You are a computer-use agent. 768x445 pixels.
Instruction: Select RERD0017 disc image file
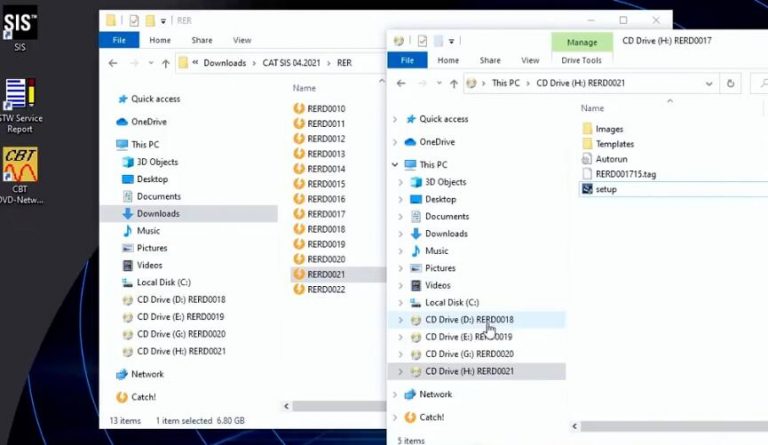coord(326,214)
